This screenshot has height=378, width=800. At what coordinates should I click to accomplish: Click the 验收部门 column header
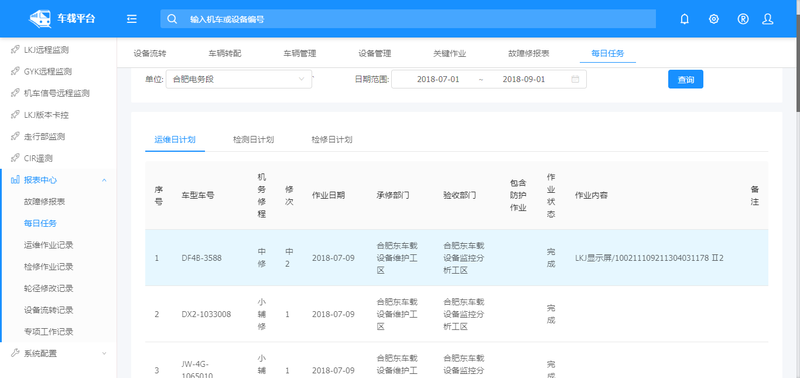point(460,195)
